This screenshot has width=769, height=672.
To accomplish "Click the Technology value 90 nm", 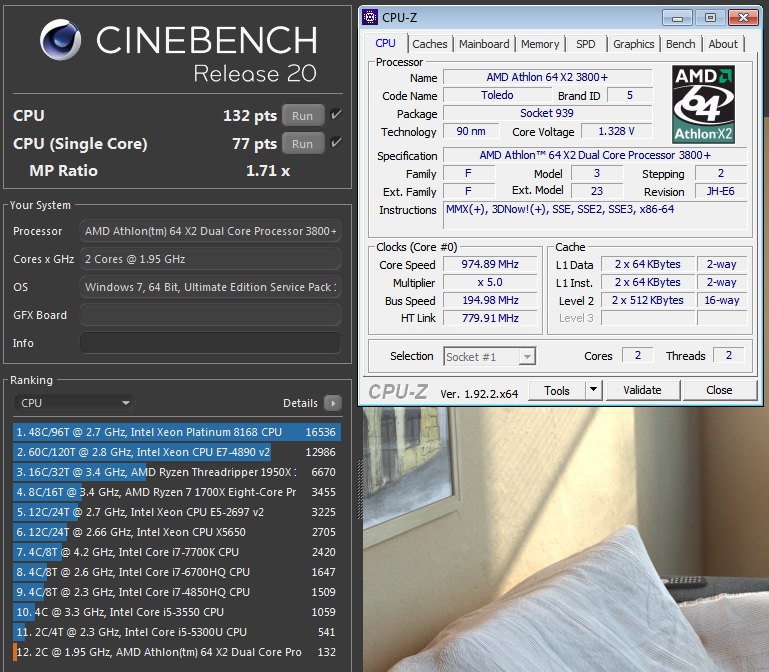I will coord(471,131).
